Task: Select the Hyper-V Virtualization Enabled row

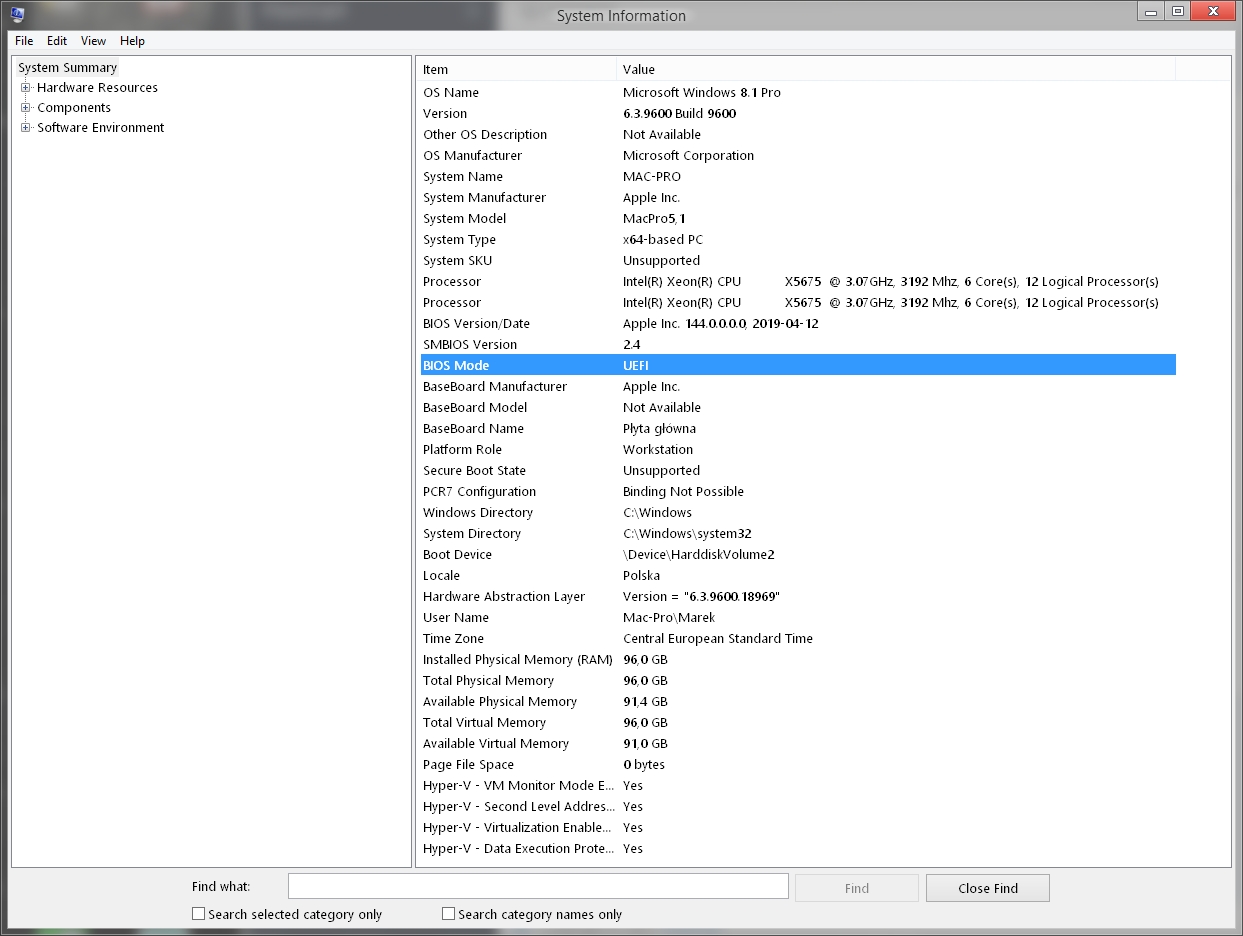Action: [x=798, y=828]
